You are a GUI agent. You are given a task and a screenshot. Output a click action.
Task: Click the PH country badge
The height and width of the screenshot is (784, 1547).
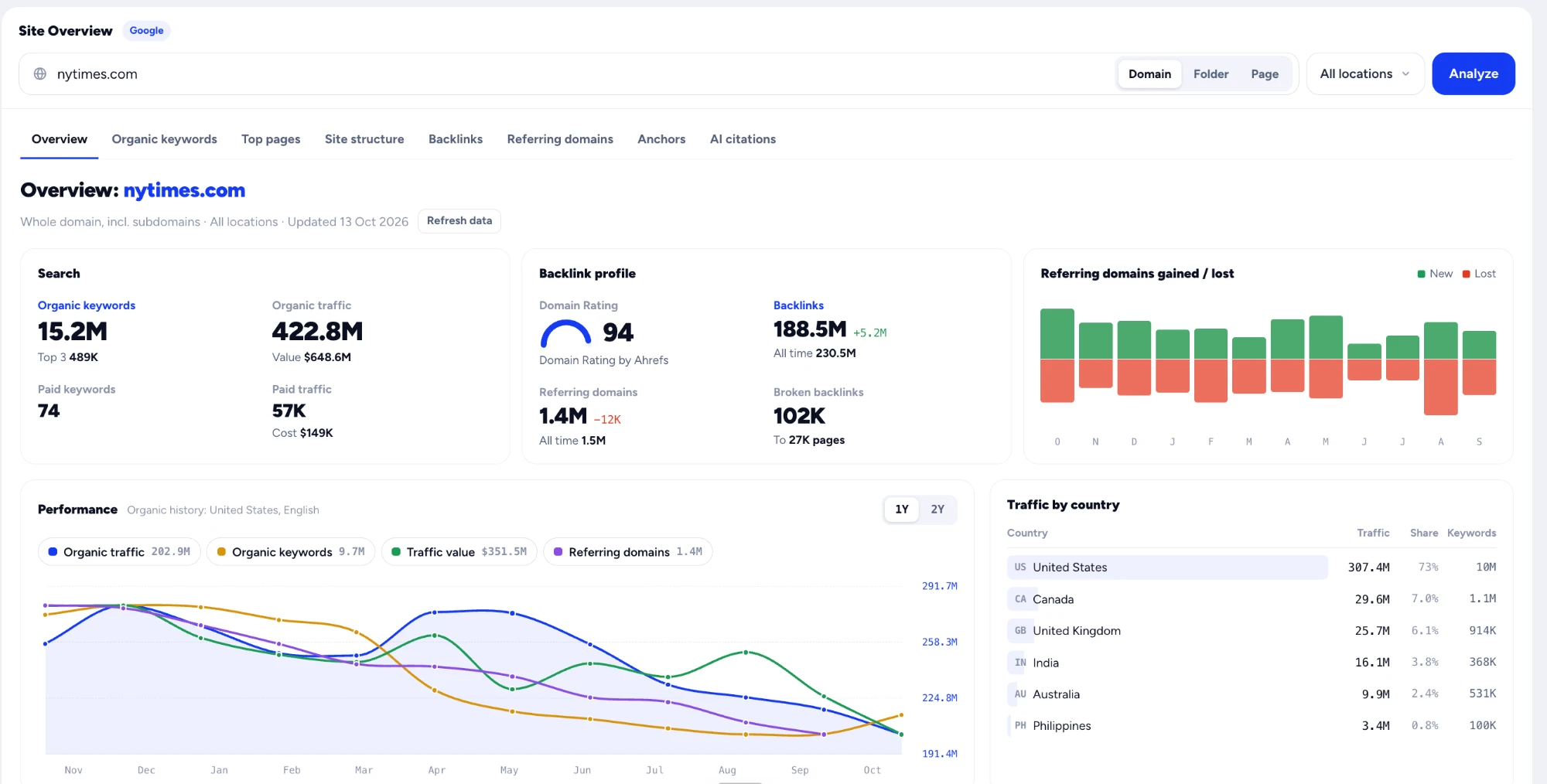click(1019, 725)
